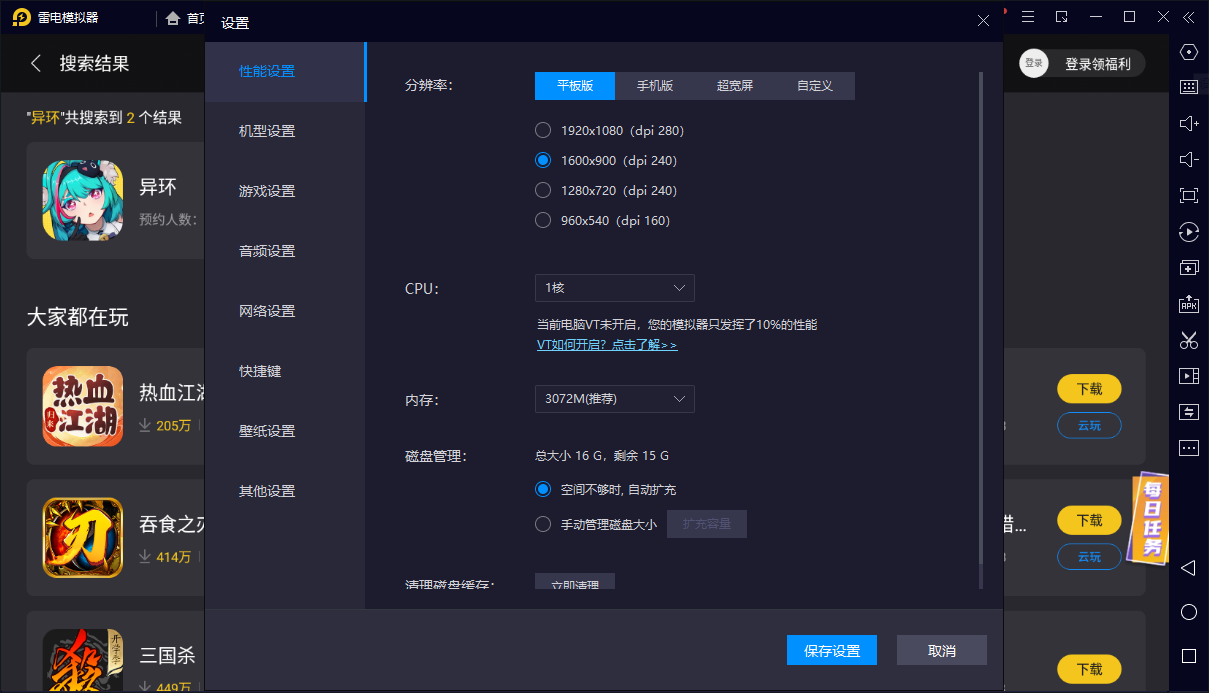
Task: Open 音频设置 settings section
Action: click(286, 252)
